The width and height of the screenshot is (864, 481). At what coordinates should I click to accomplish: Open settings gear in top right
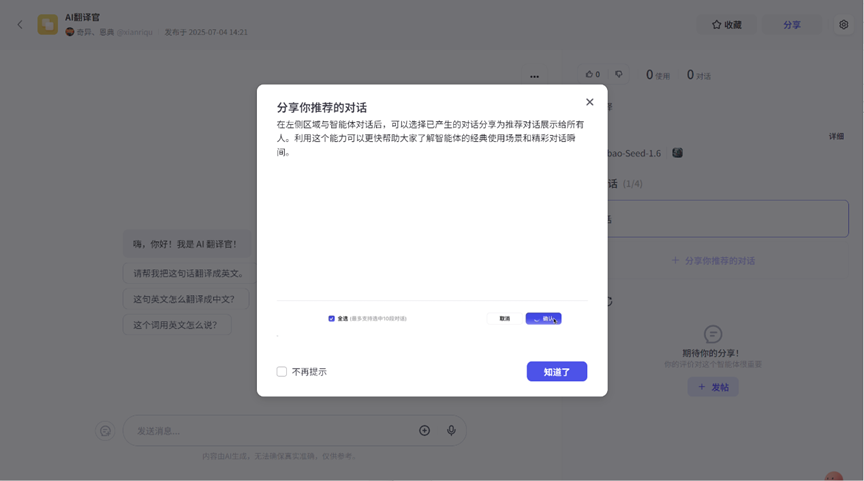click(844, 24)
